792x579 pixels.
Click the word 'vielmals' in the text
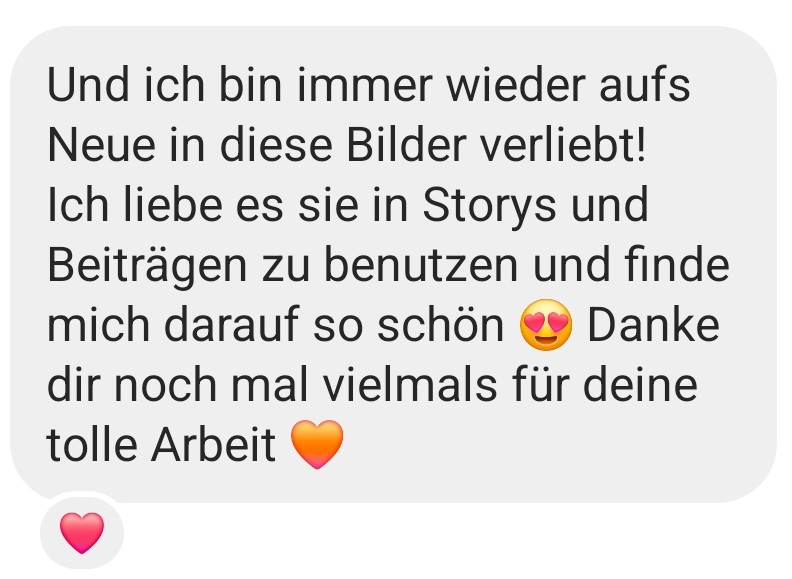point(409,384)
